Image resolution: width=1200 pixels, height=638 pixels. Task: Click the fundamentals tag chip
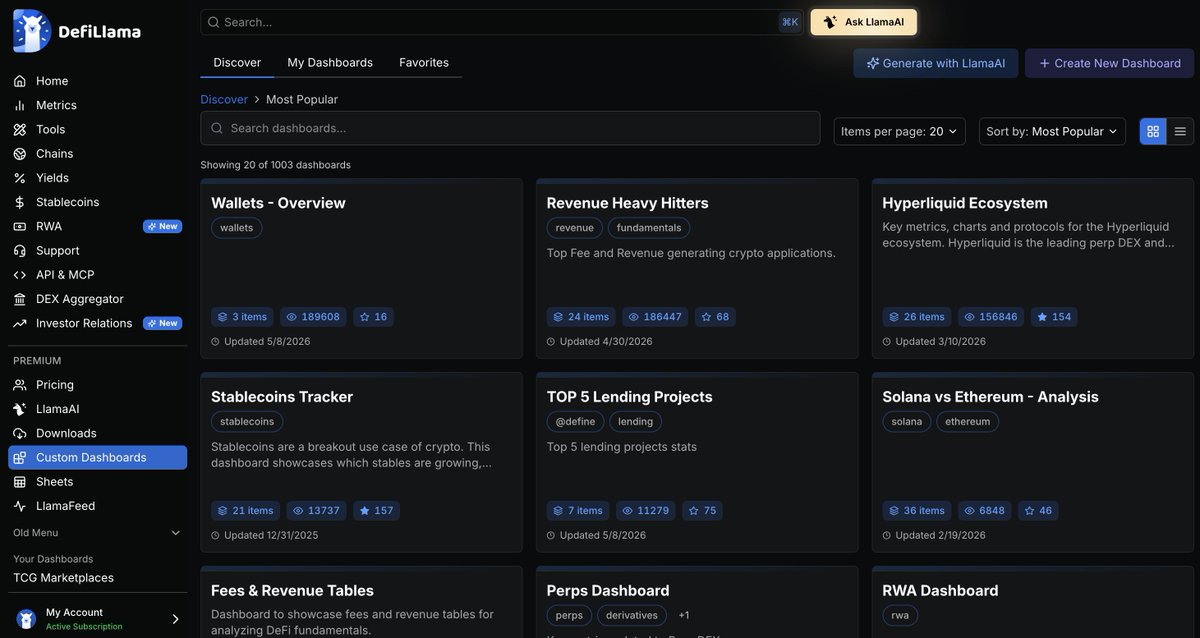click(649, 228)
